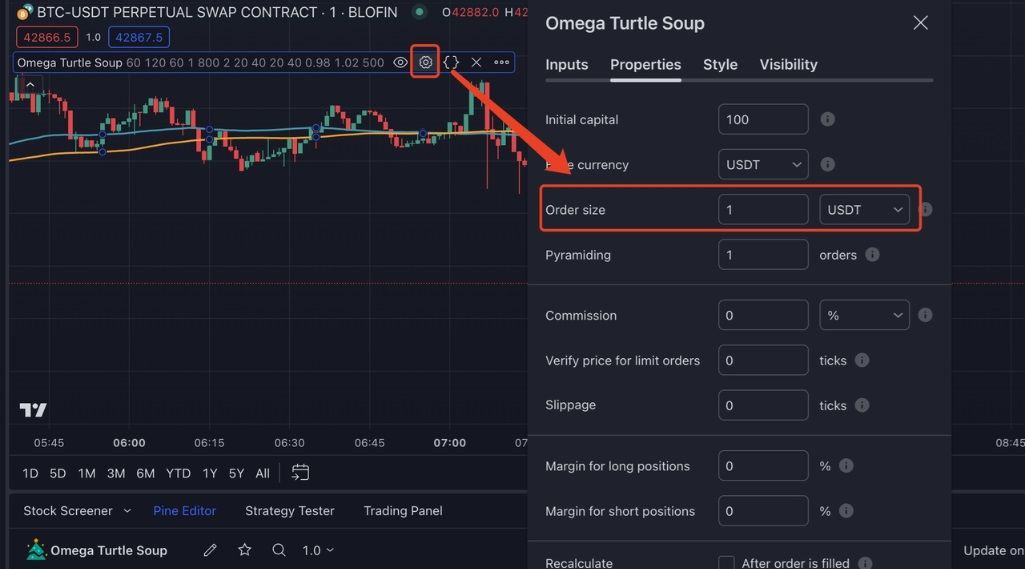Remove the Omega Turtle Soup indicator
This screenshot has height=569, width=1025.
(476, 62)
